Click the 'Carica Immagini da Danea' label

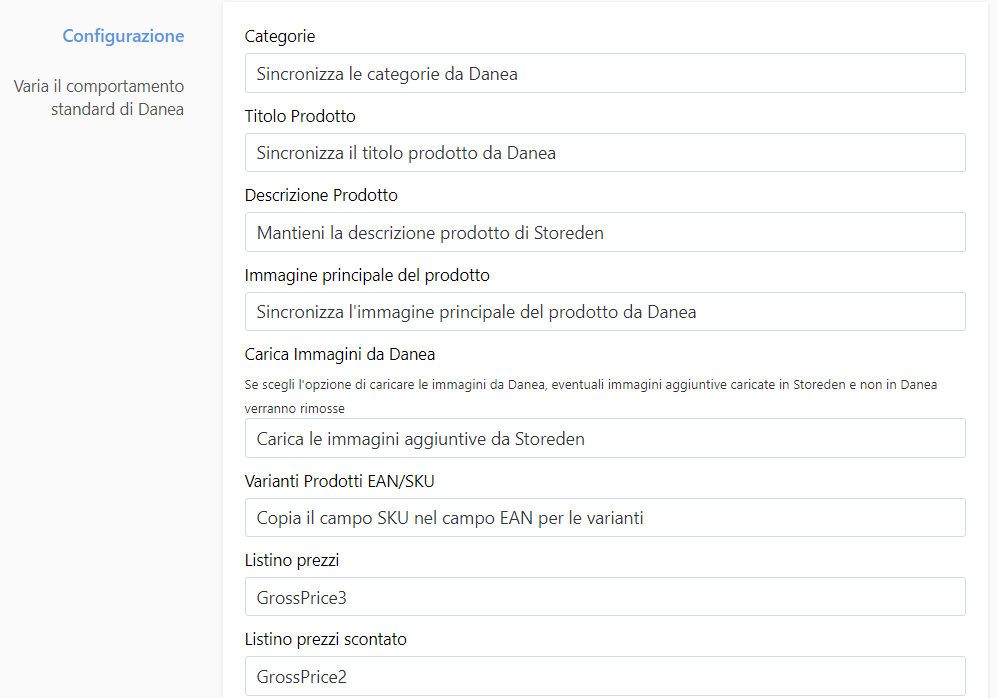tap(340, 354)
